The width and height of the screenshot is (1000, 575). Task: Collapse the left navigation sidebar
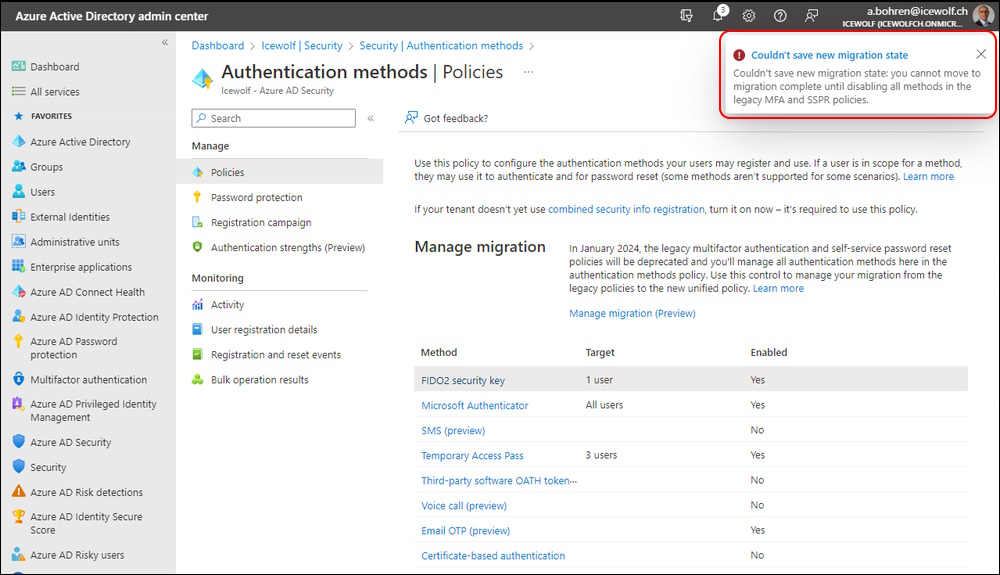pos(165,43)
